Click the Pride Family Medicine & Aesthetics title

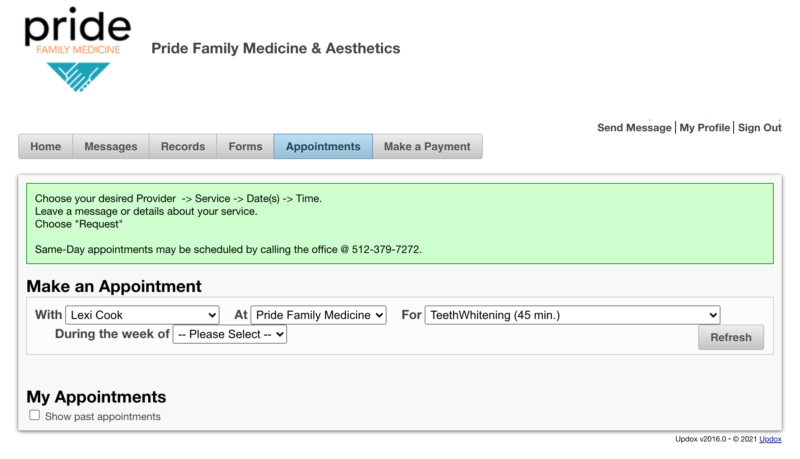[276, 48]
